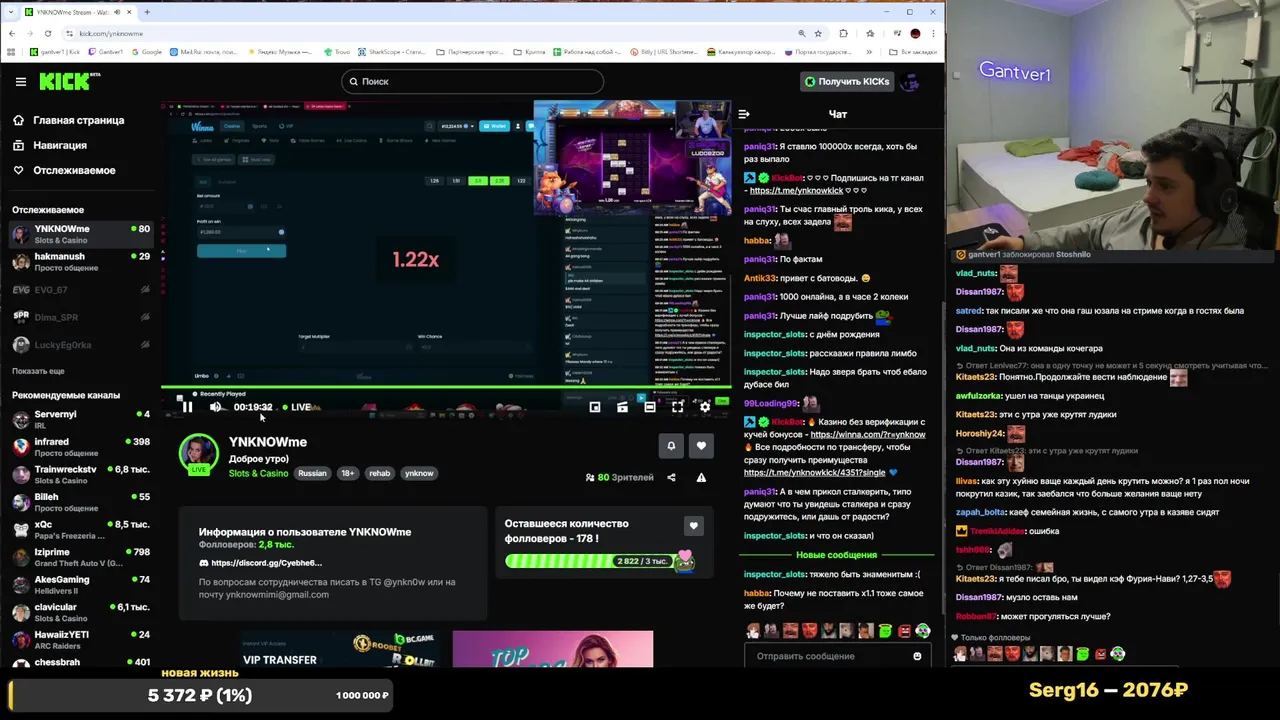Open the discord.gg link in channel info
Viewport: 1280px width, 720px height.
click(x=265, y=563)
